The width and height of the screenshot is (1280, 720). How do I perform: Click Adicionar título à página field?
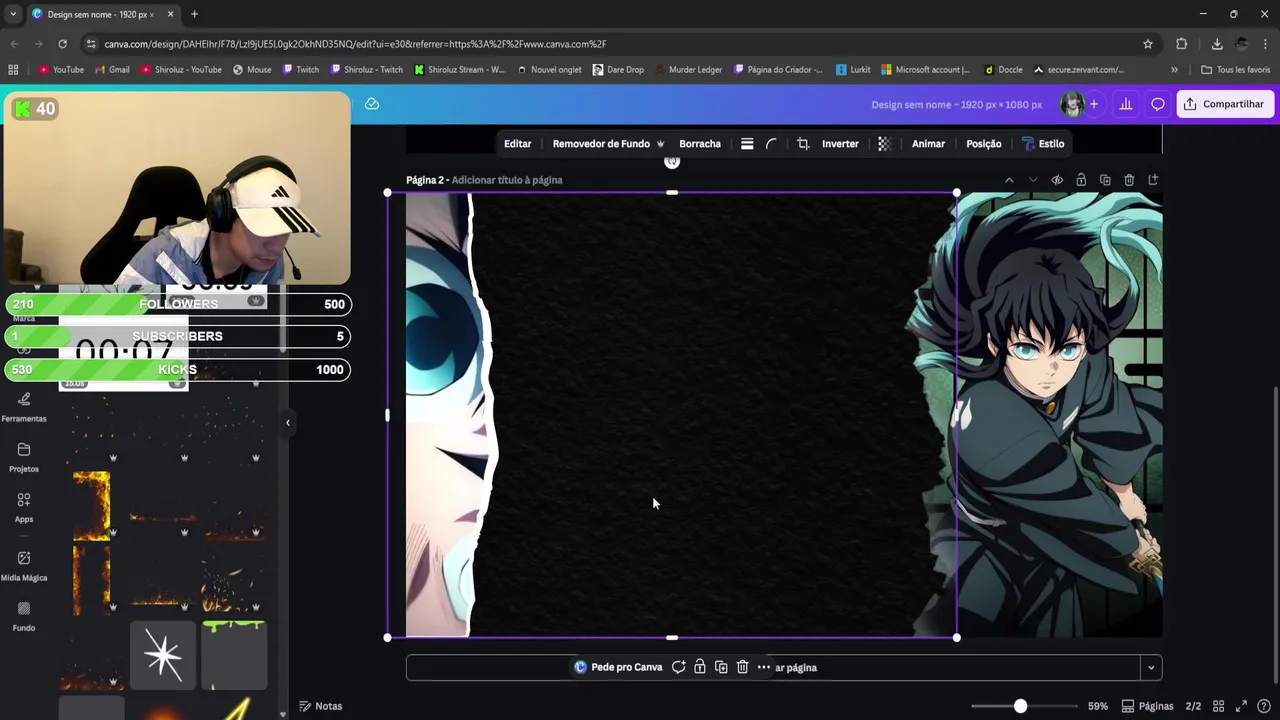pos(507,180)
